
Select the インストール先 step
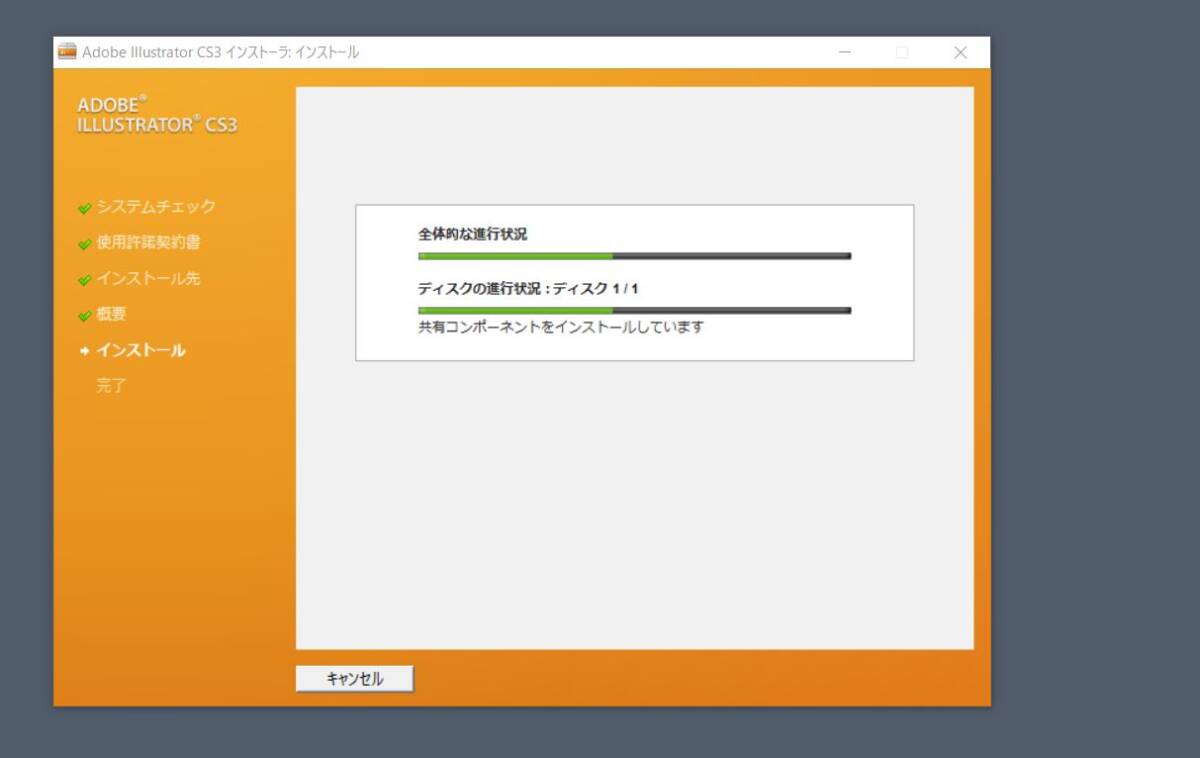point(148,279)
